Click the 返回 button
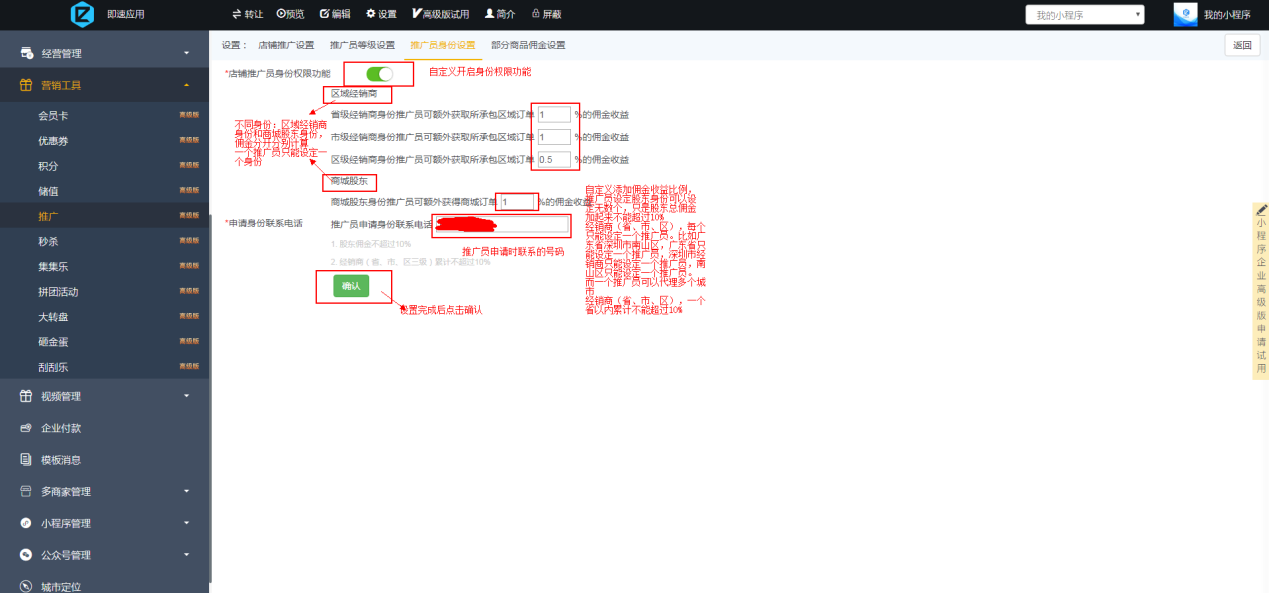Image resolution: width=1269 pixels, height=593 pixels. (1241, 45)
